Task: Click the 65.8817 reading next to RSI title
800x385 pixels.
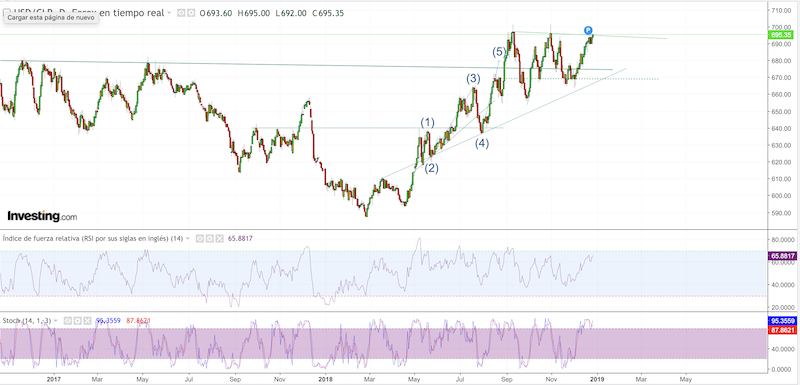Action: pyautogui.click(x=239, y=238)
